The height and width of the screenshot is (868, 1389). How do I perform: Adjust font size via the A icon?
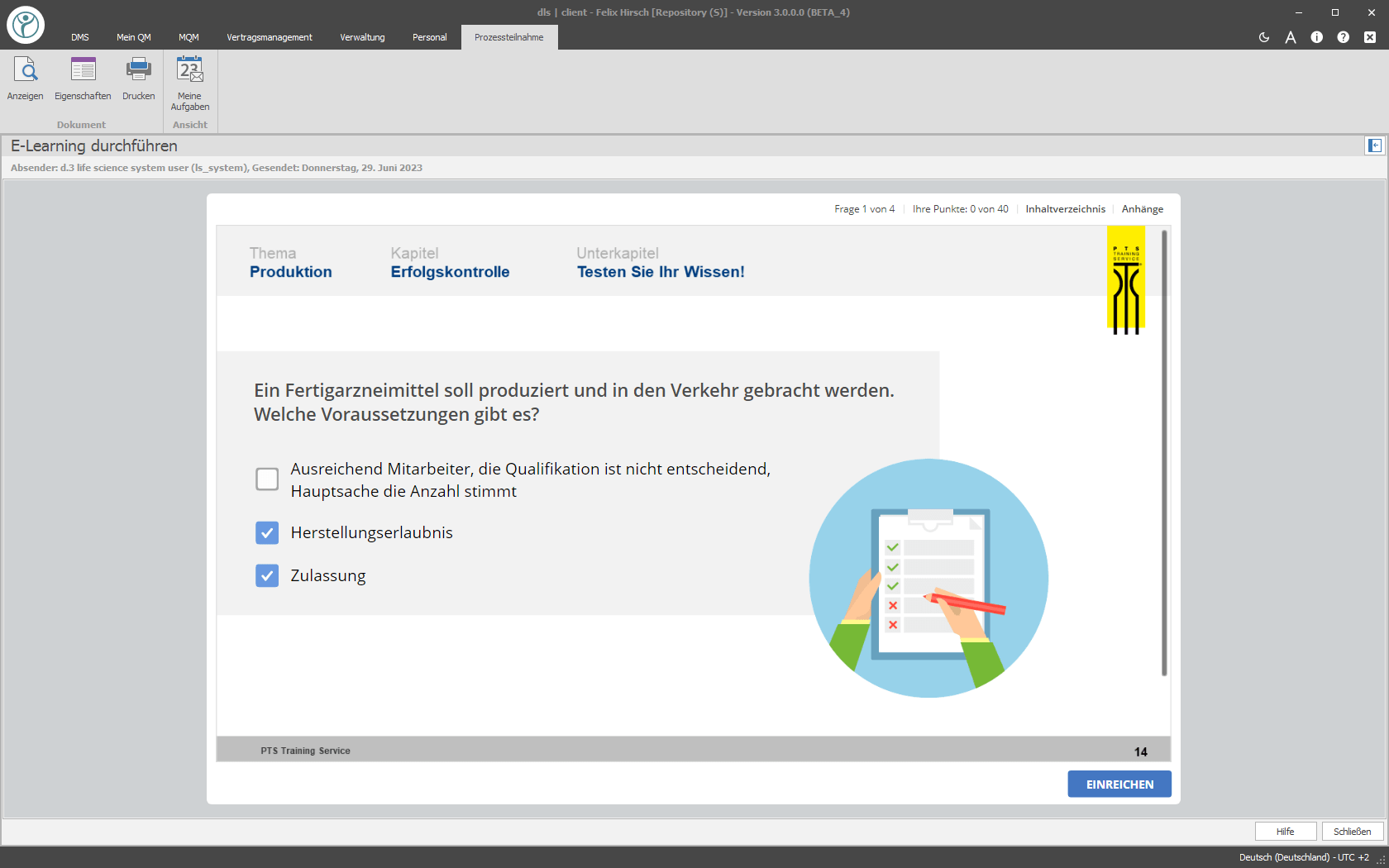[1290, 37]
